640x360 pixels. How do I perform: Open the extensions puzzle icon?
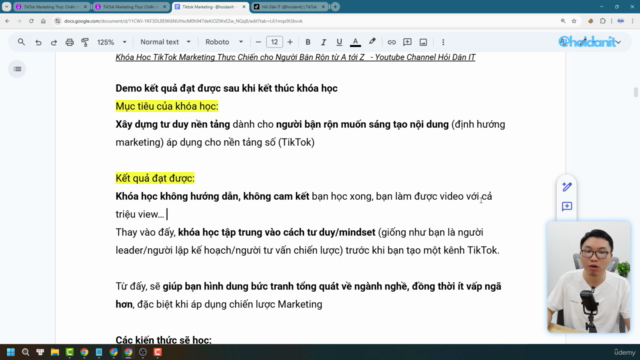point(602,21)
